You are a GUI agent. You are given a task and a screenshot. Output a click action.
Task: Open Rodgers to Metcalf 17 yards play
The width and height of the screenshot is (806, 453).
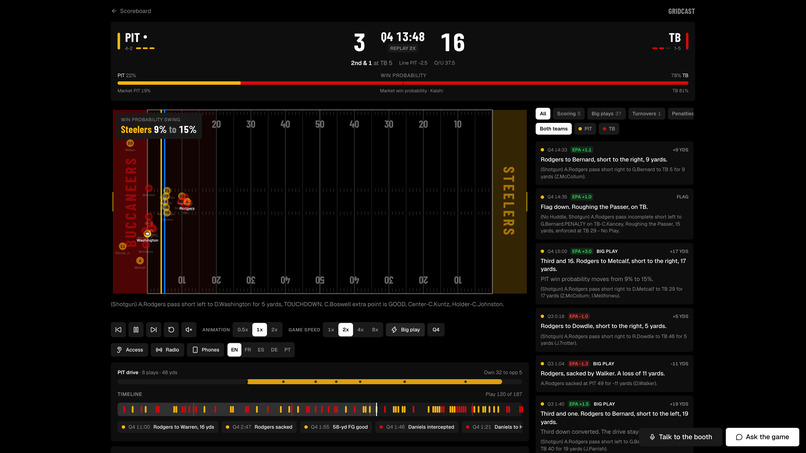(614, 274)
